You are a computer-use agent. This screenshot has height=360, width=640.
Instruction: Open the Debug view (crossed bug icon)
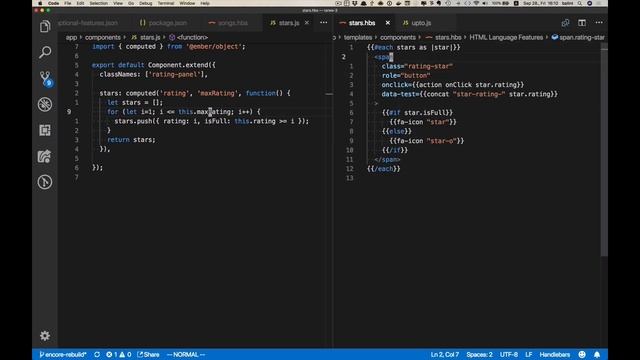tap(45, 104)
